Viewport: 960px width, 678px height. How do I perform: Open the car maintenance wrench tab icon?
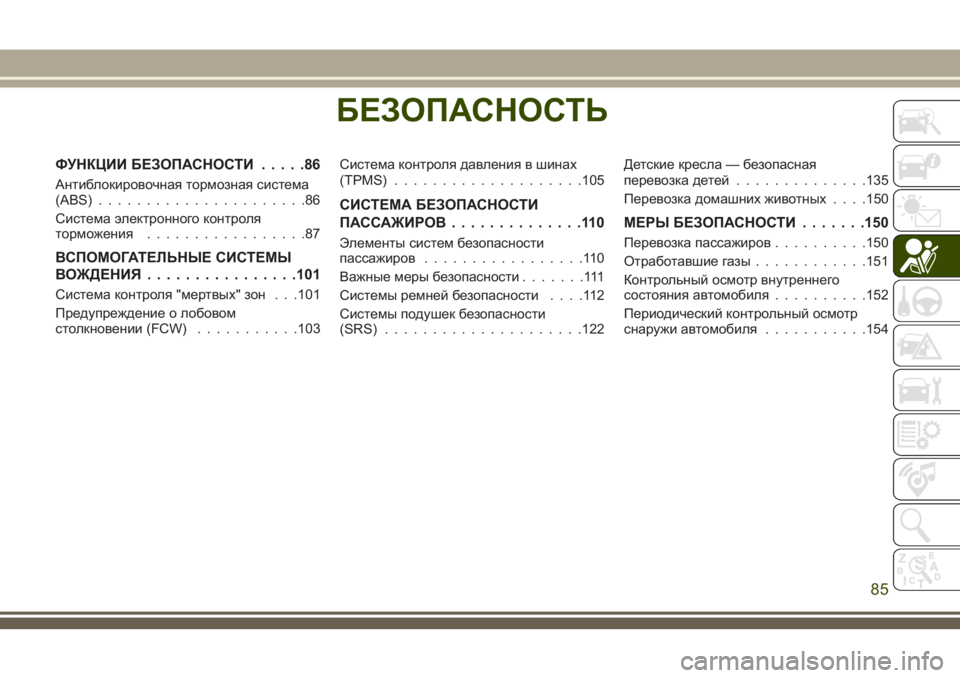(926, 390)
